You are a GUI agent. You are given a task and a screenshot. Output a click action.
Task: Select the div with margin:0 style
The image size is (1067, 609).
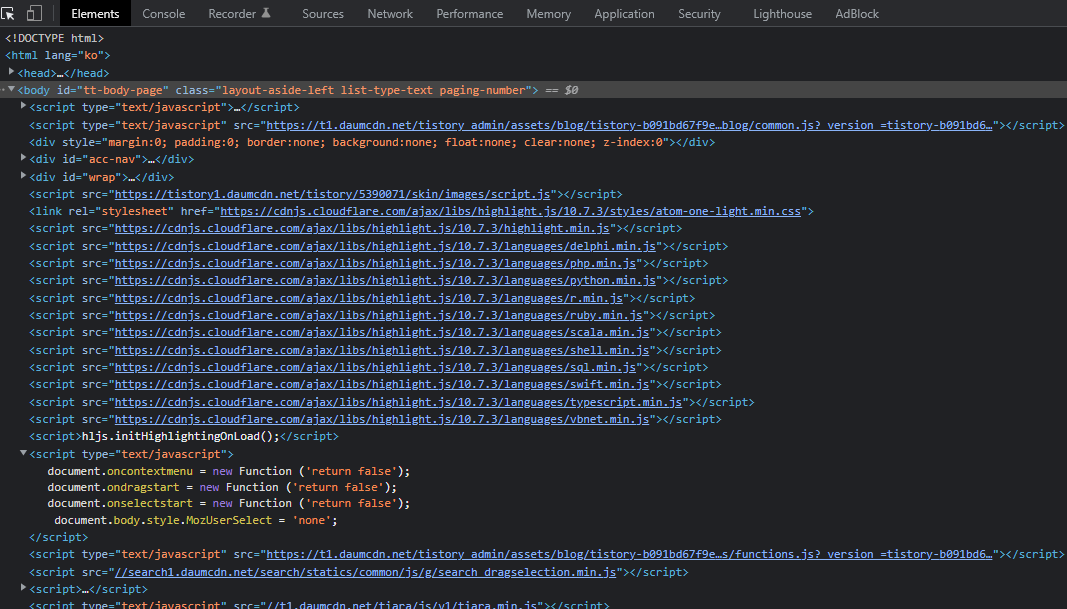click(372, 142)
